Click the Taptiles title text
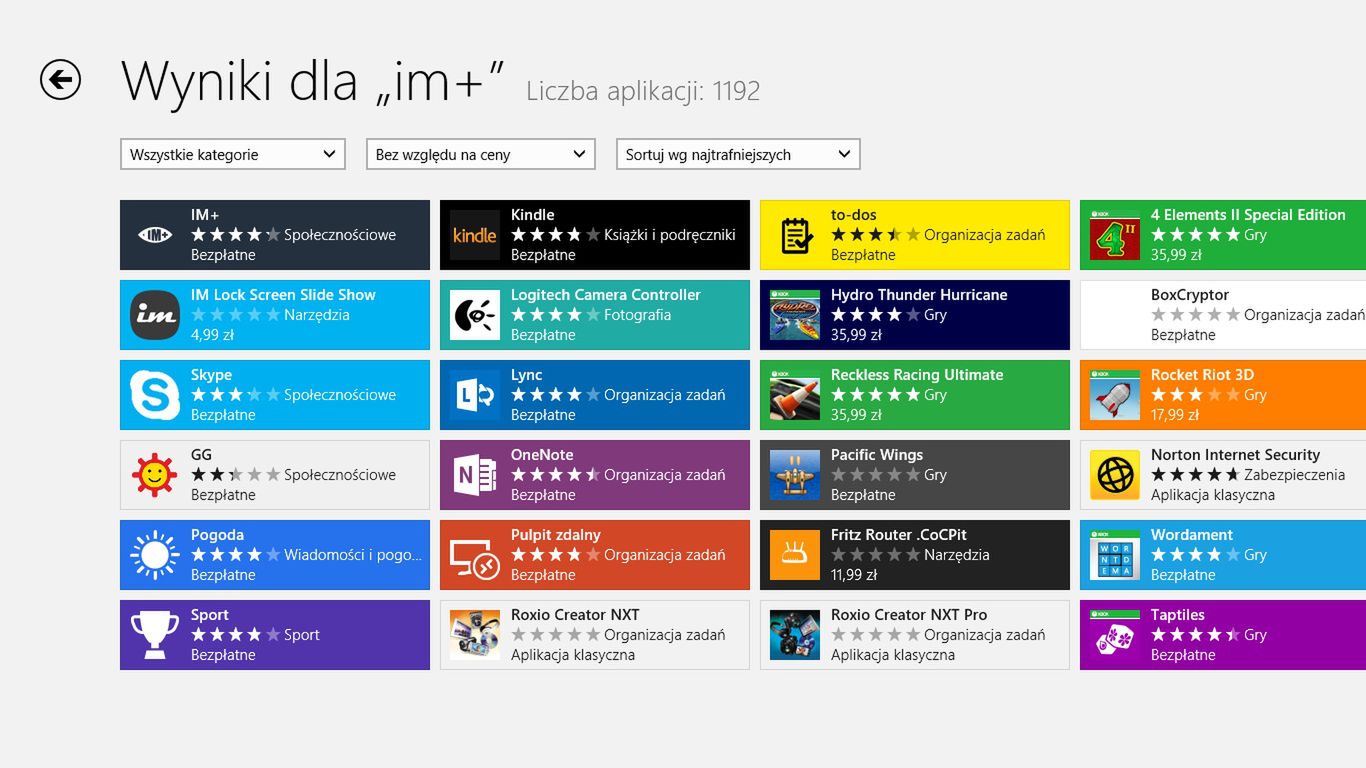The height and width of the screenshot is (768, 1366). [1178, 615]
